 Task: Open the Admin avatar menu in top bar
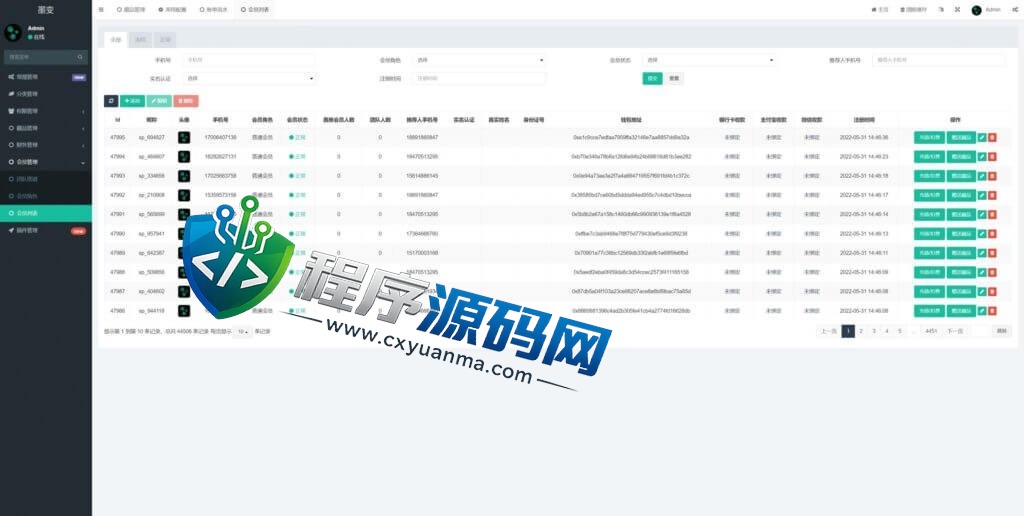pos(986,10)
